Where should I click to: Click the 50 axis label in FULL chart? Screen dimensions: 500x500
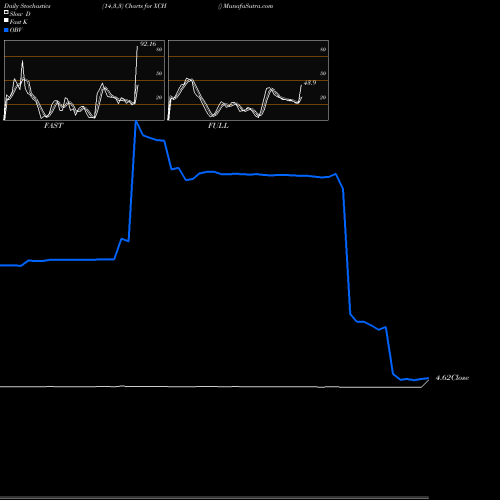(x=323, y=73)
